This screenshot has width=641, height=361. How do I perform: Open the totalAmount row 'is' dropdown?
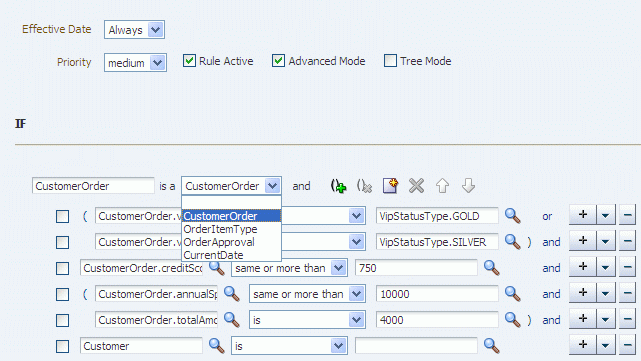pyautogui.click(x=307, y=320)
